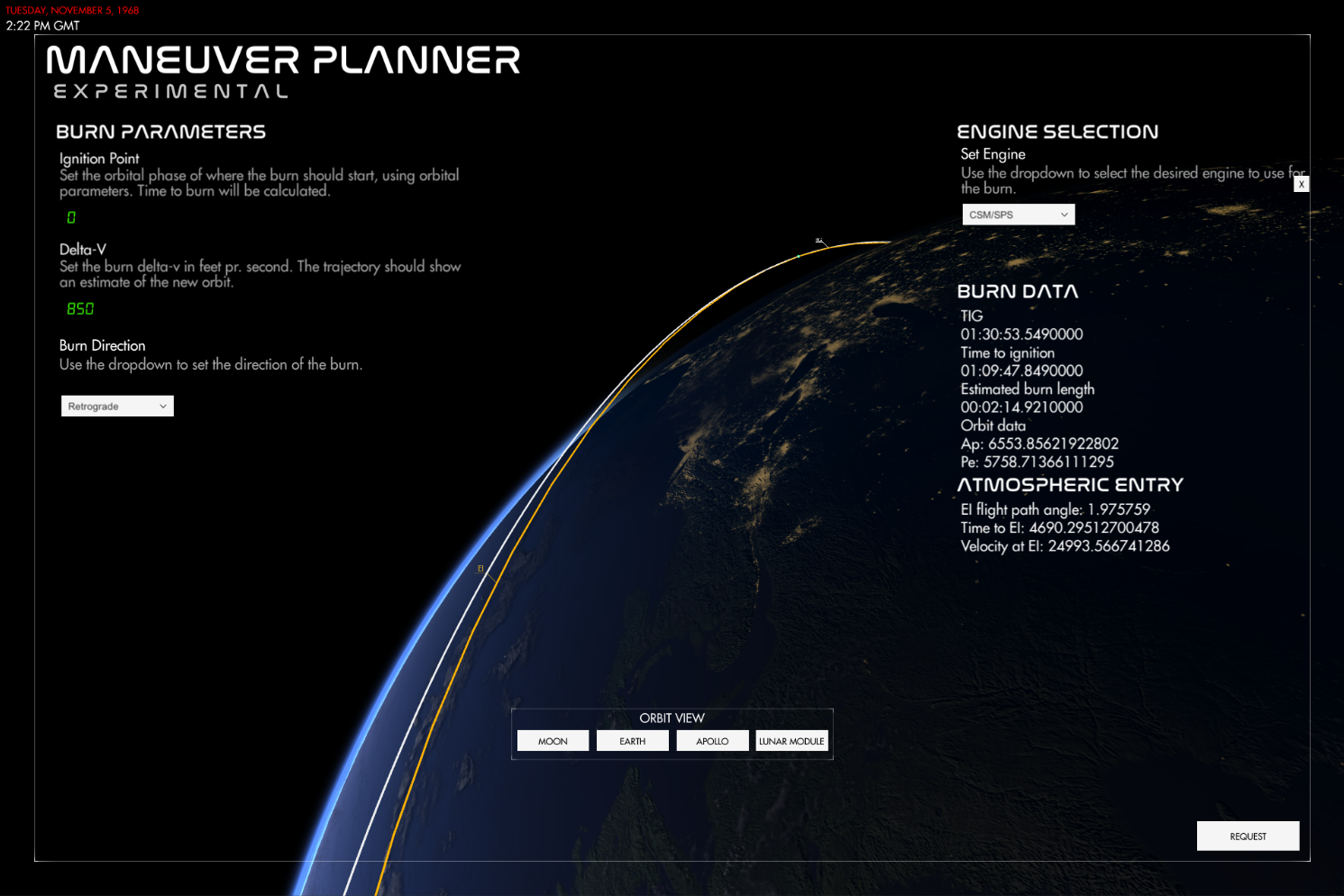Switch orbit view to EARTH

[x=633, y=741]
